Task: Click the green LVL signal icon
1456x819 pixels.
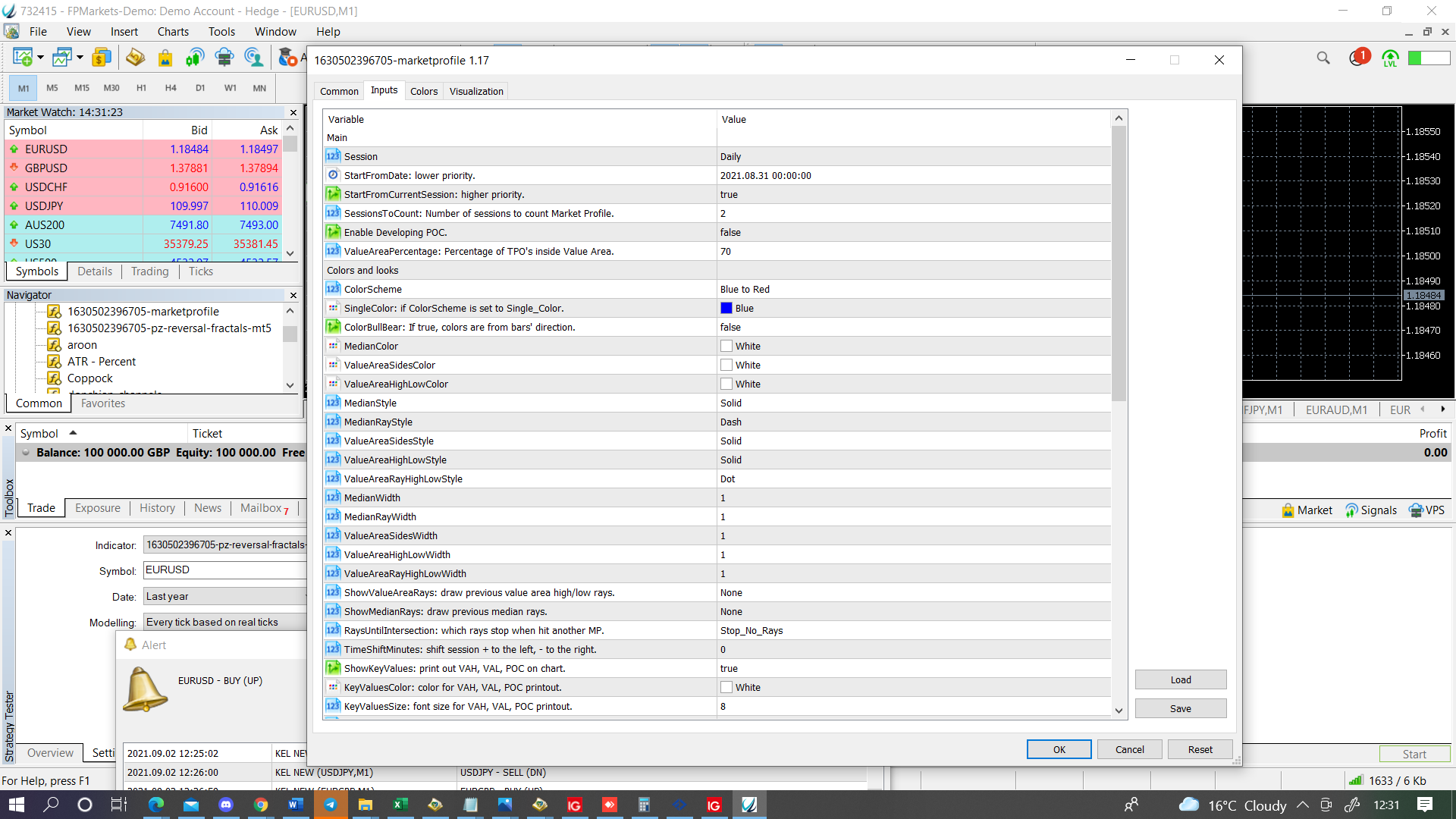Action: (x=1390, y=58)
